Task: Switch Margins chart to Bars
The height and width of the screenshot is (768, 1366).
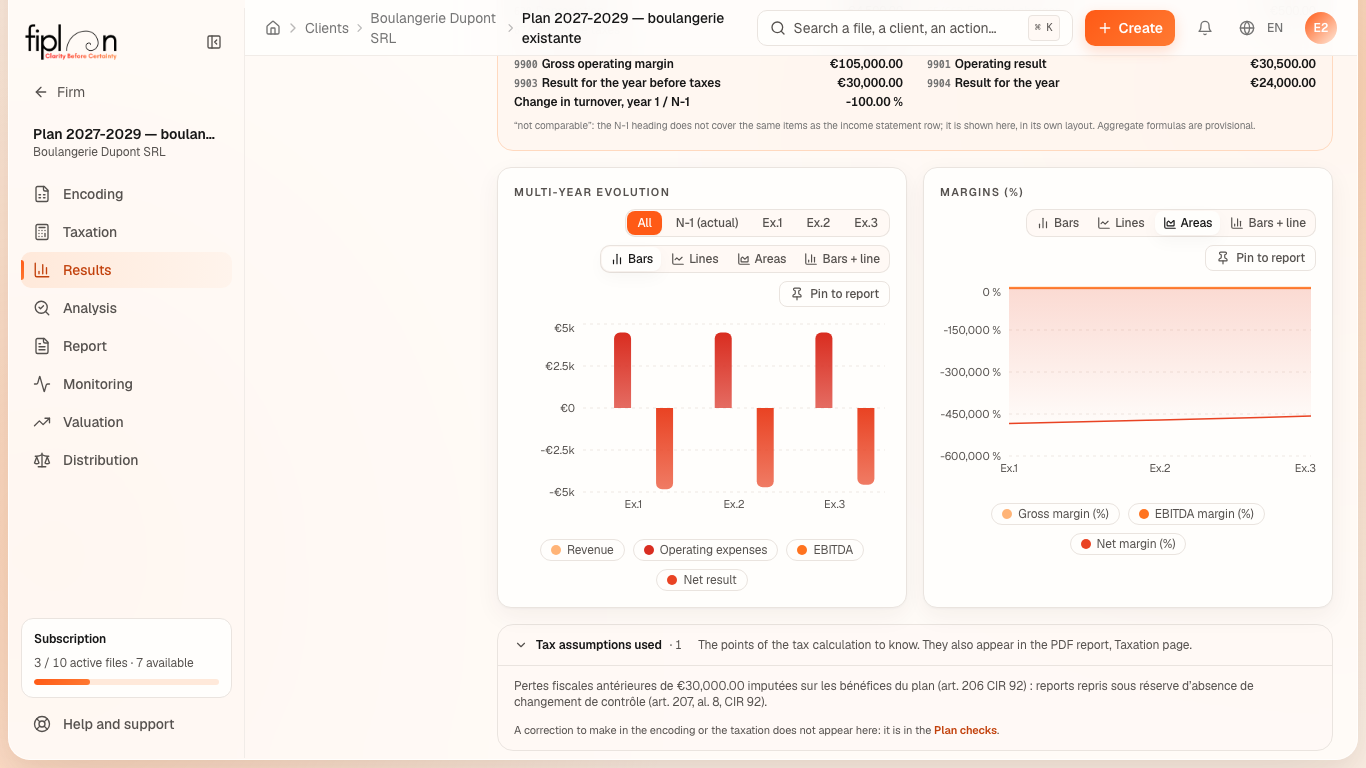Action: 1058,223
